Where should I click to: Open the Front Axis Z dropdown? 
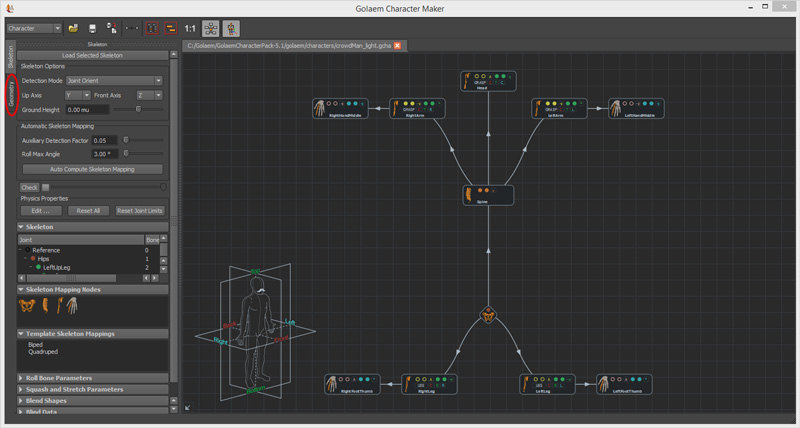pos(149,95)
